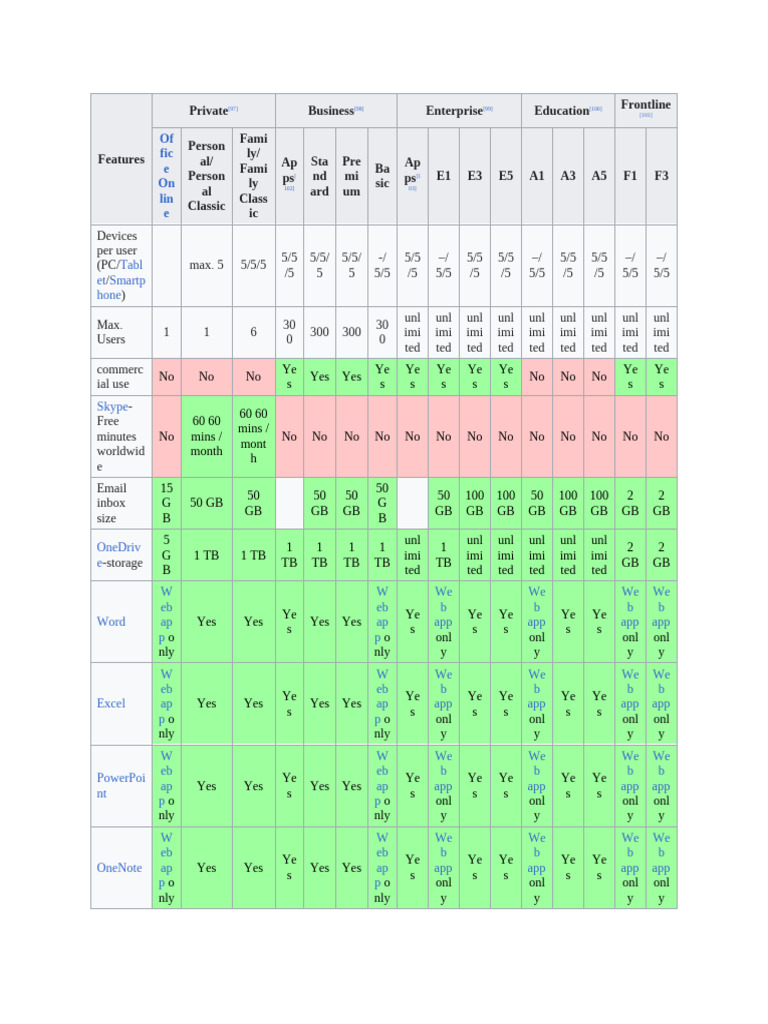Select the A3 column header
The height and width of the screenshot is (1024, 768).
coord(568,176)
